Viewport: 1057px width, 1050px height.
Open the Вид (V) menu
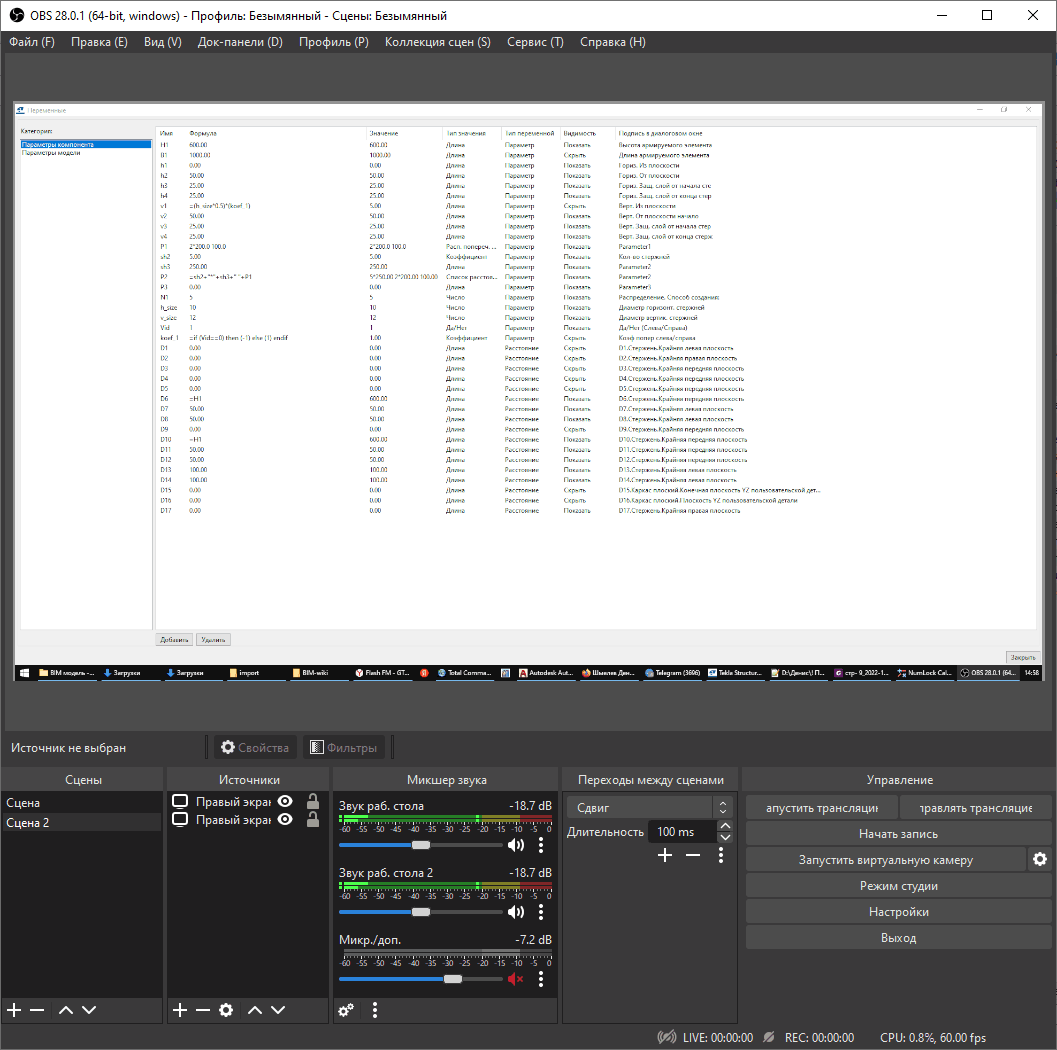coord(162,42)
